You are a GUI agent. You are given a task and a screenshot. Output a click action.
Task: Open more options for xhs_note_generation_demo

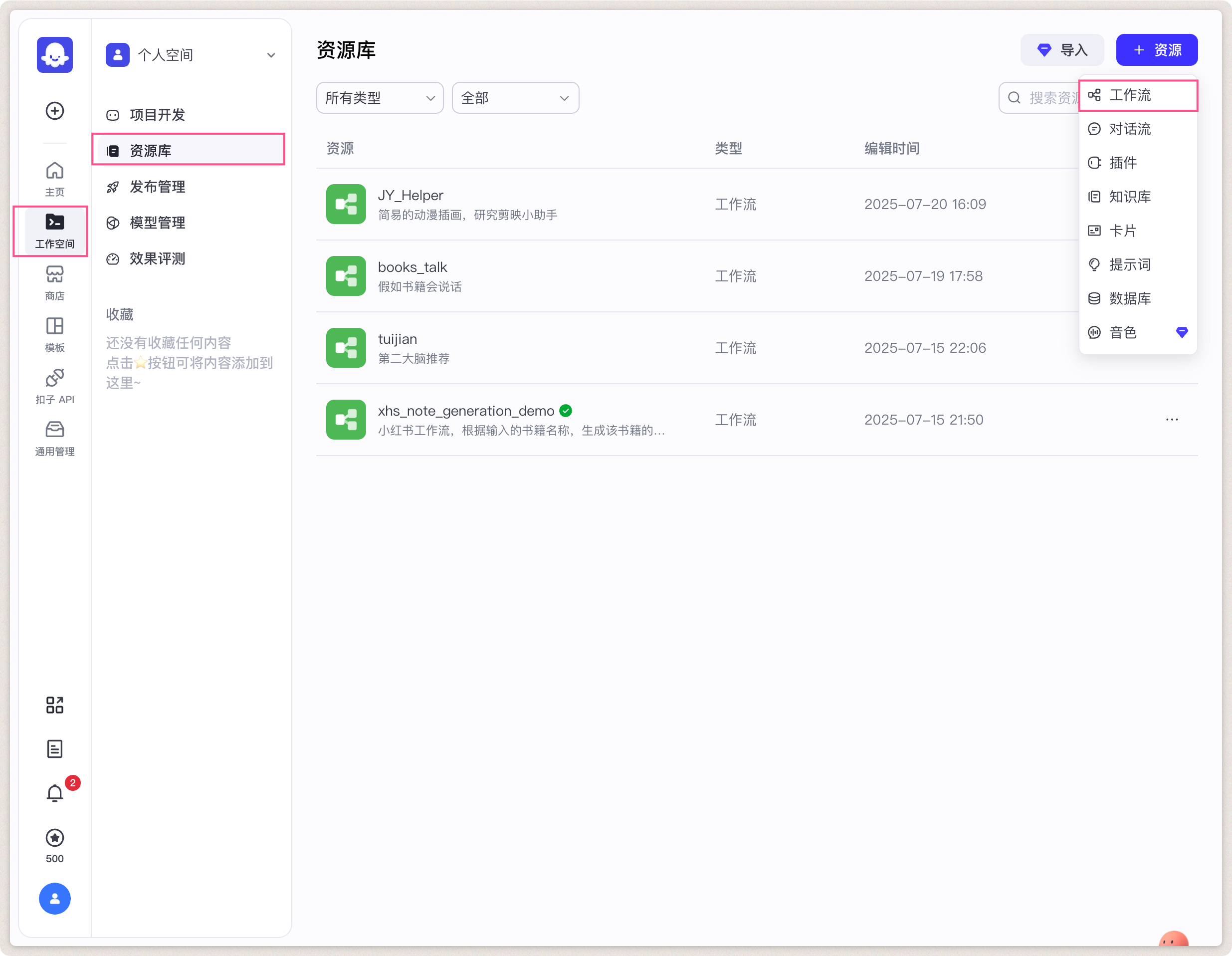point(1172,419)
